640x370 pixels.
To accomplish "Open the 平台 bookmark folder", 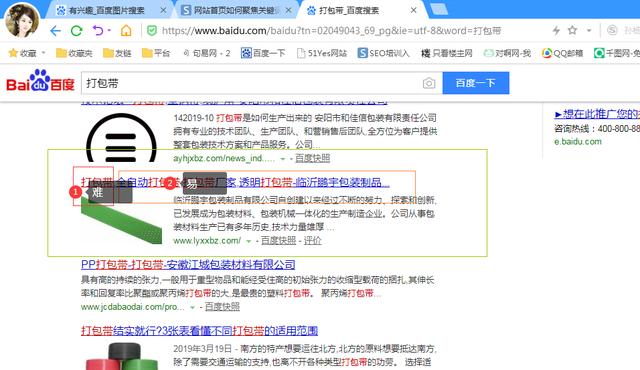I will [156, 53].
